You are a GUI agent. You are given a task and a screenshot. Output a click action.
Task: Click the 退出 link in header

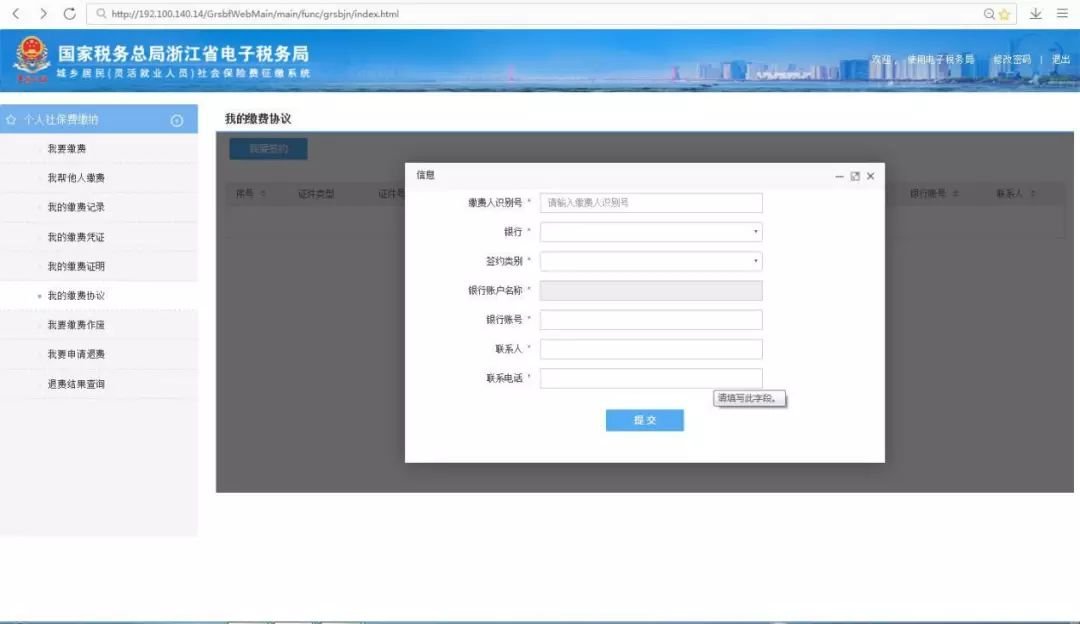[1060, 60]
